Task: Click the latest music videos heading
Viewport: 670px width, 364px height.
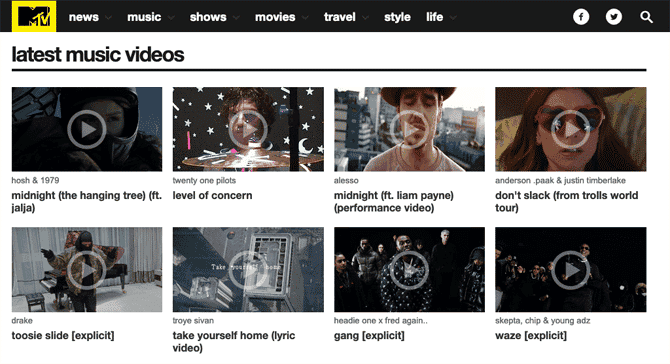Action: click(98, 54)
